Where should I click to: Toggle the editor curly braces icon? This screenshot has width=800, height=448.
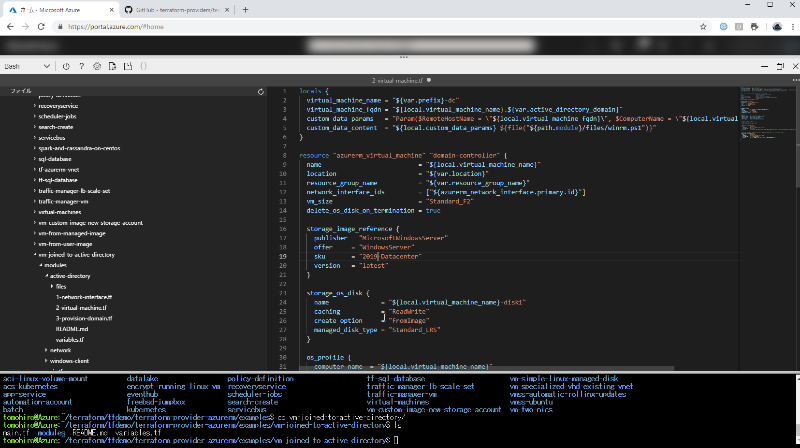(x=143, y=66)
